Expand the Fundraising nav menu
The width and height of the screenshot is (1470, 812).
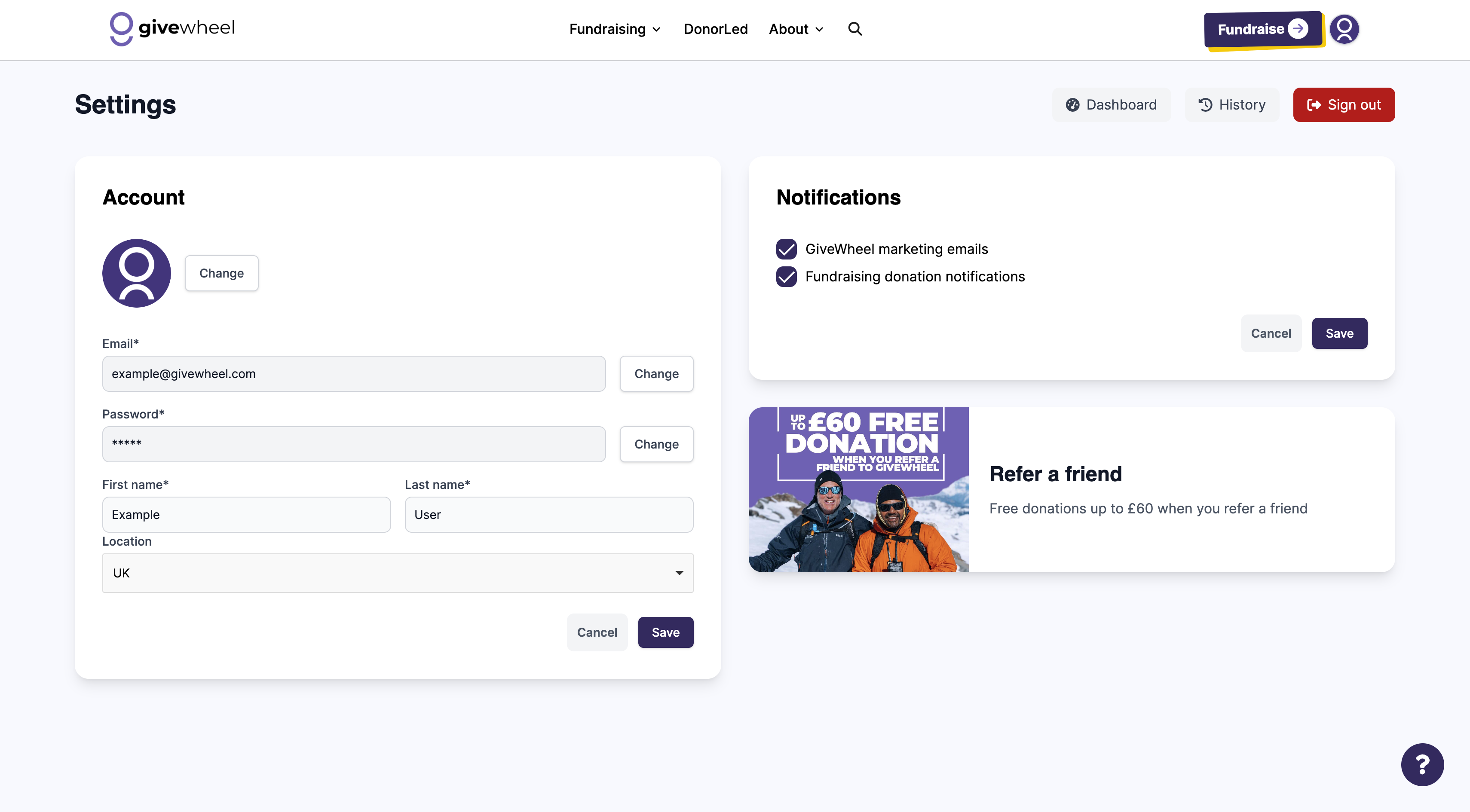point(615,29)
